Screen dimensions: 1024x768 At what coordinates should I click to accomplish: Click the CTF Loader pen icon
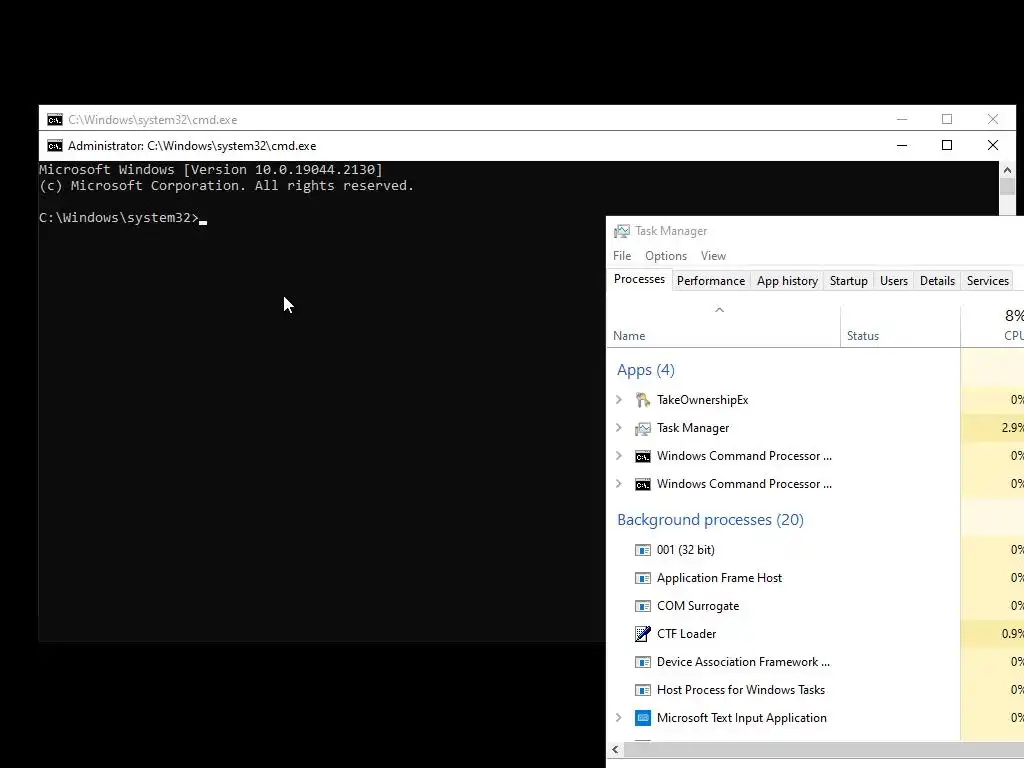click(x=643, y=633)
